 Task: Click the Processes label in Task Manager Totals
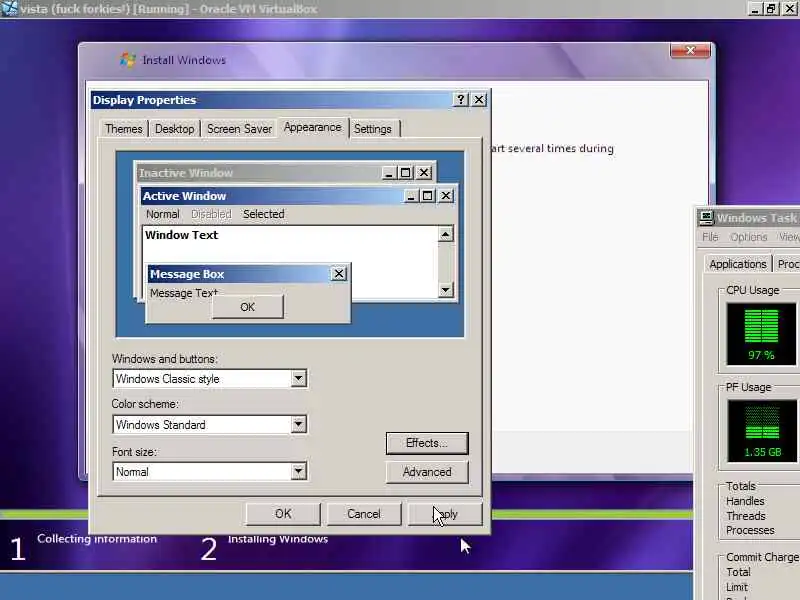(750, 531)
